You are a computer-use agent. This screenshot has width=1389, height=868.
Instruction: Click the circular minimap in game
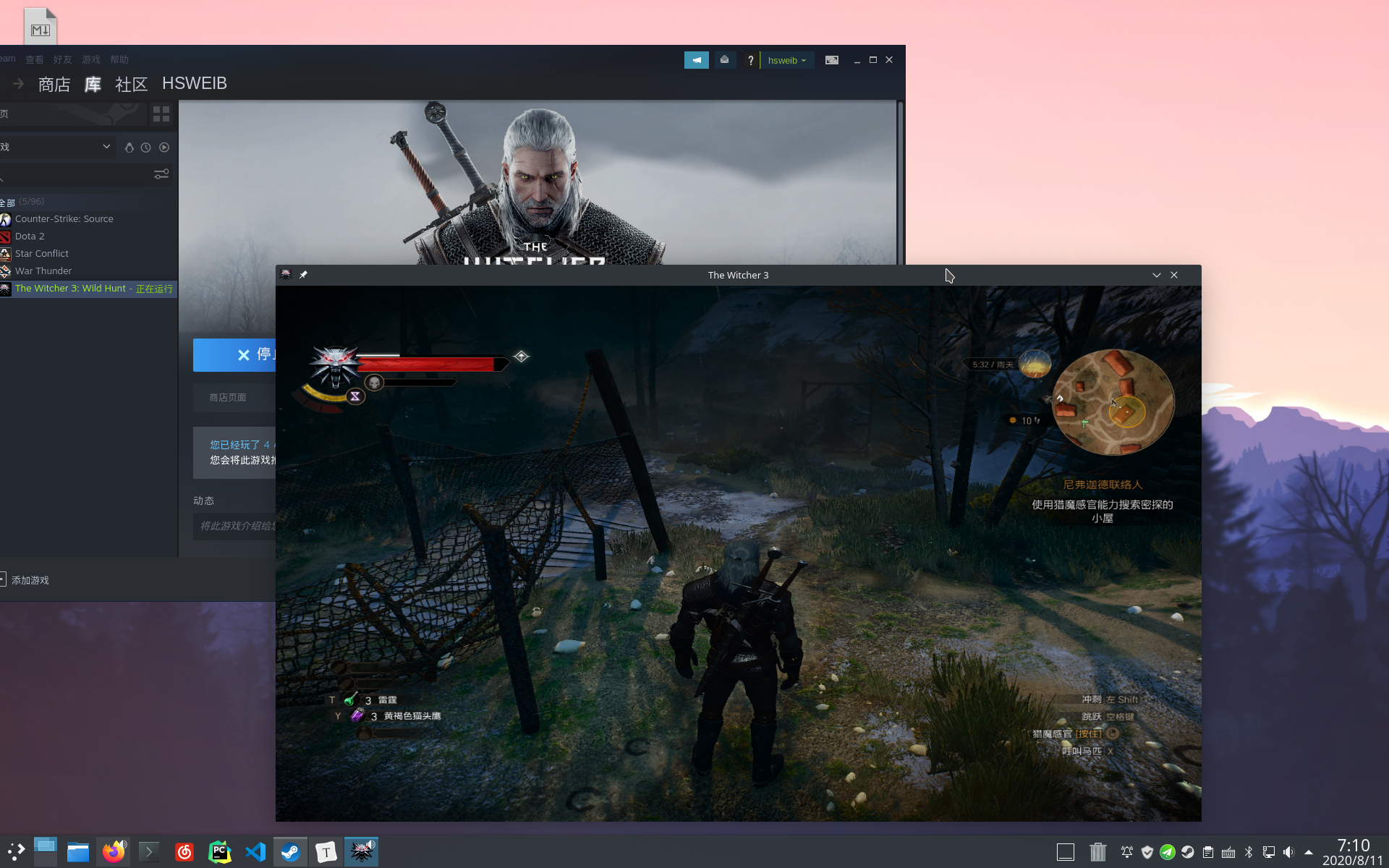[1113, 402]
